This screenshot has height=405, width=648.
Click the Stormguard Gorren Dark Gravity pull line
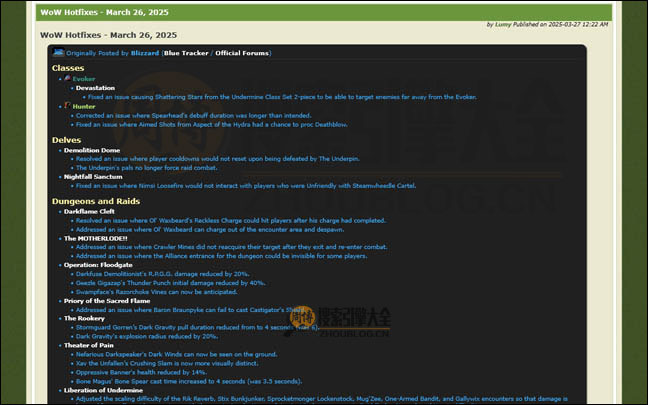pyautogui.click(x=198, y=327)
